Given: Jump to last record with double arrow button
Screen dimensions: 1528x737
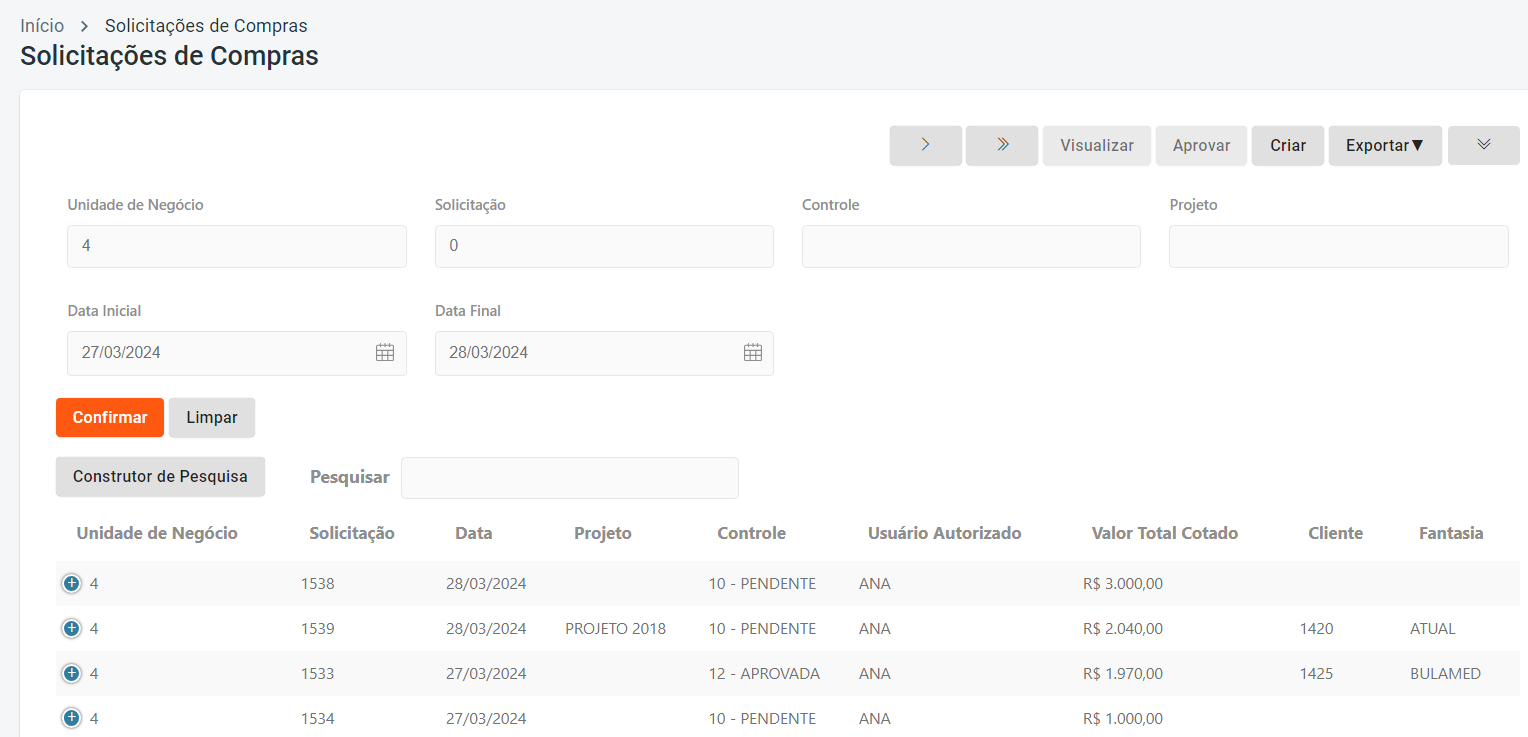Looking at the screenshot, I should click(x=1002, y=145).
